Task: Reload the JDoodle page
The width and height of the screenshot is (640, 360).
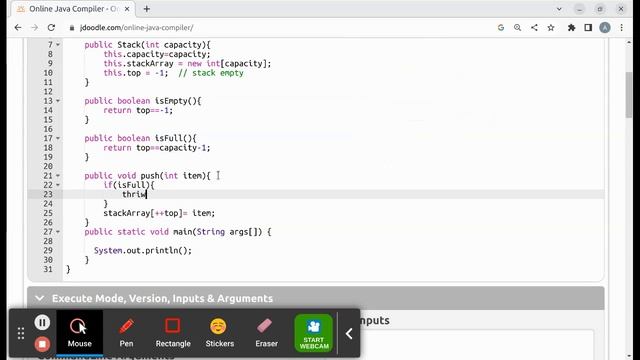Action: pyautogui.click(x=51, y=27)
